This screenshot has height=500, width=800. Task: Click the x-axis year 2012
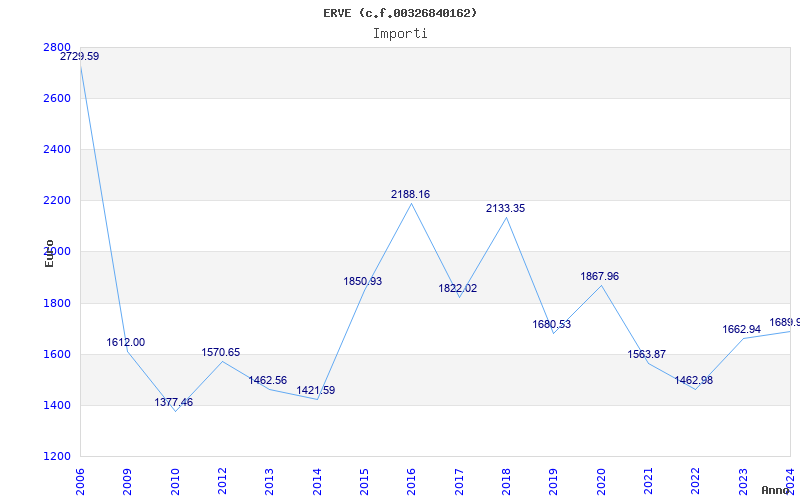tap(222, 482)
